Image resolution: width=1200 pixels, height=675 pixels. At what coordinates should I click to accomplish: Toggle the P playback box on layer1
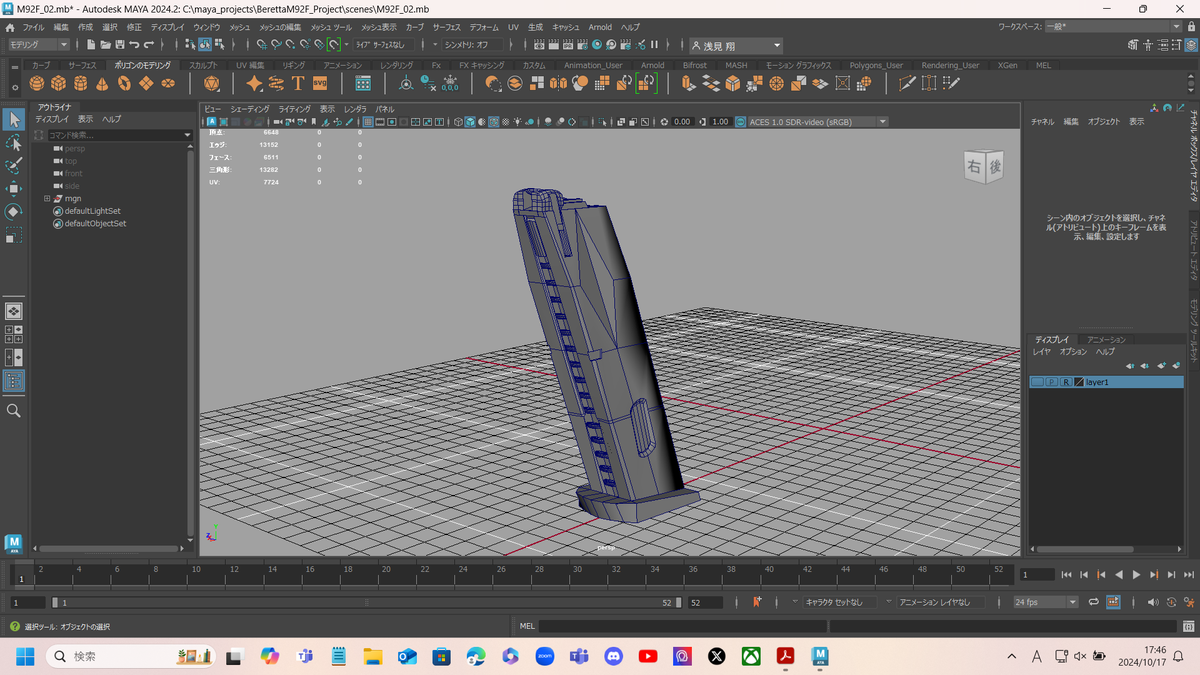[1051, 382]
